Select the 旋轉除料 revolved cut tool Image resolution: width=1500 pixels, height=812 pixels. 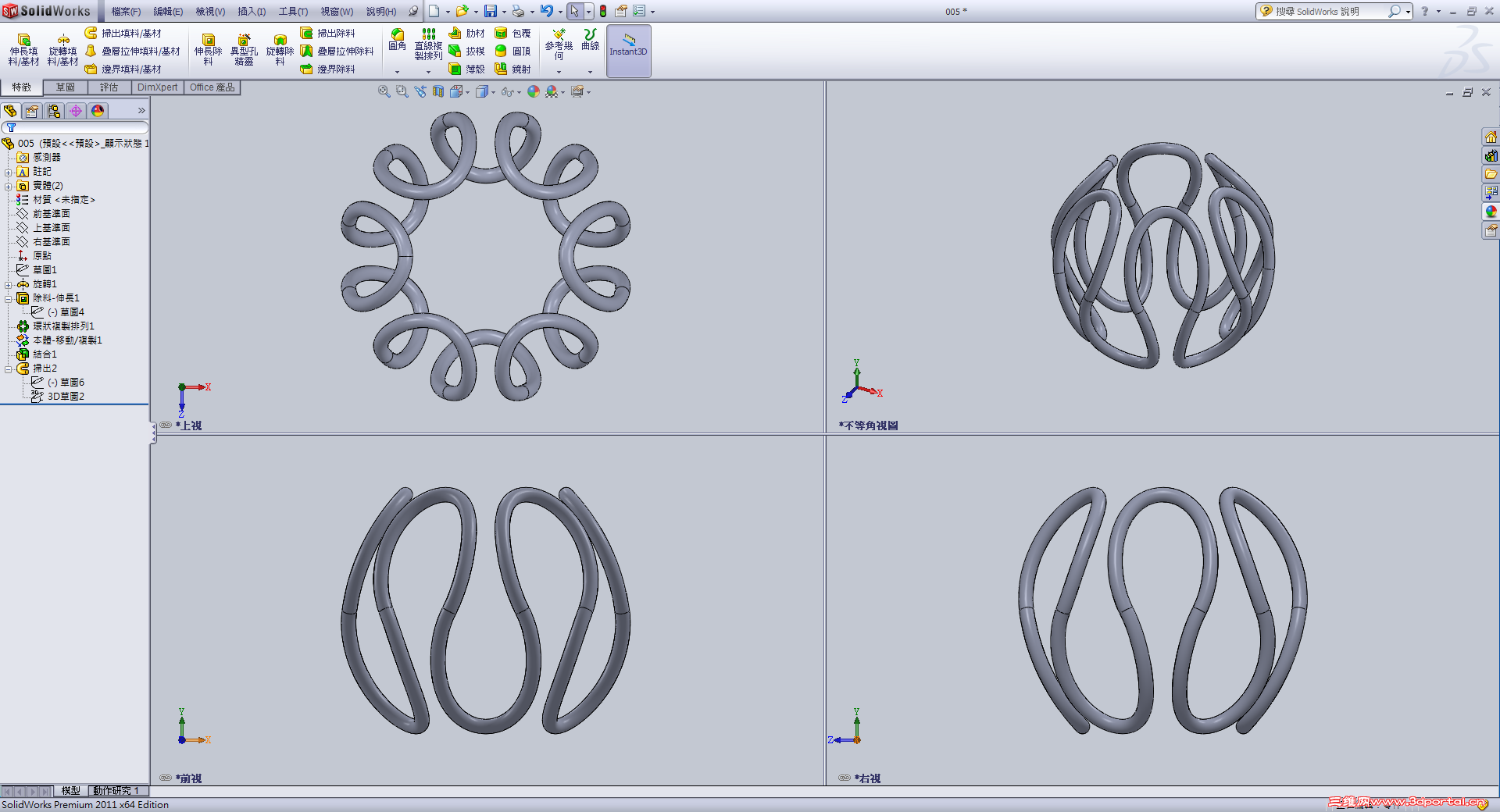coord(280,50)
